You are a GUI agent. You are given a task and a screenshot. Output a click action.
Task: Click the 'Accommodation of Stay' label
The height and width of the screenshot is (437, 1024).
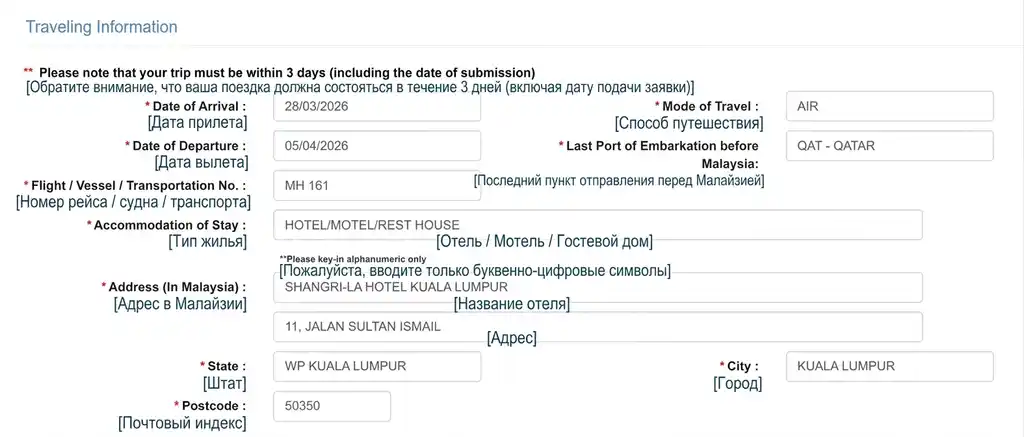click(x=169, y=226)
